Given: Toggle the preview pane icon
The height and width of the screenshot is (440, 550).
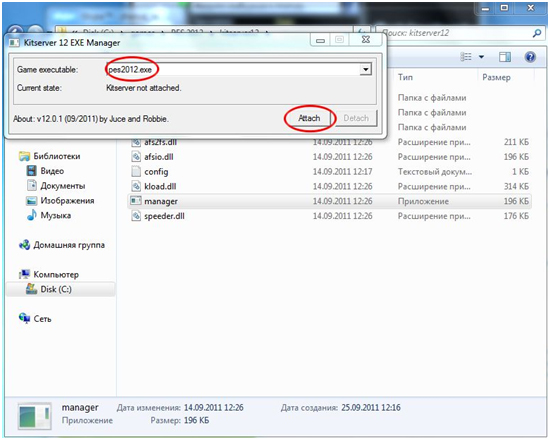Looking at the screenshot, I should (x=505, y=57).
